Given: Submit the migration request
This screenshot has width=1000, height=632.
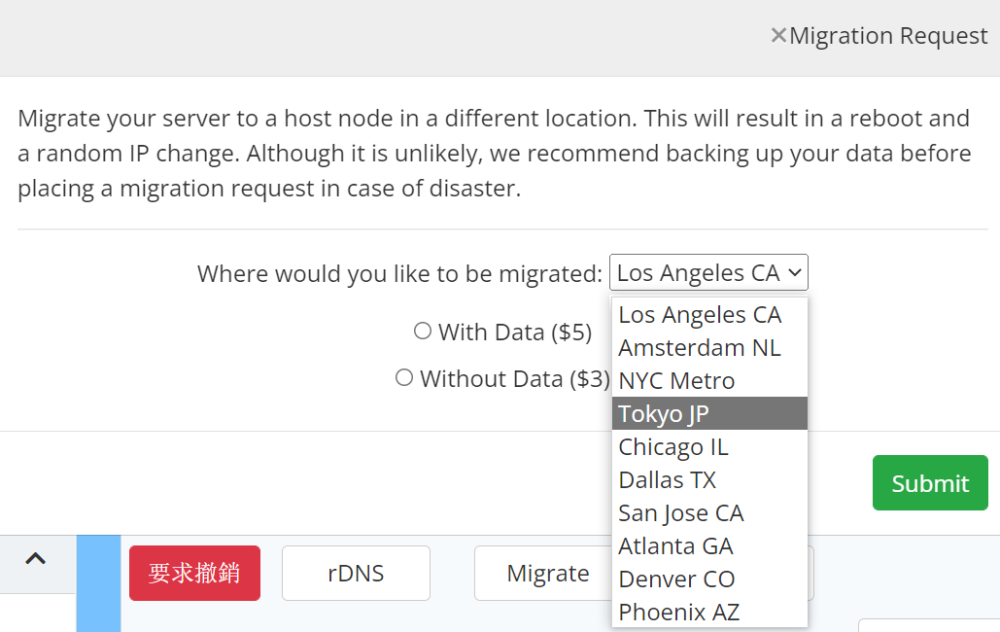Looking at the screenshot, I should coord(930,483).
